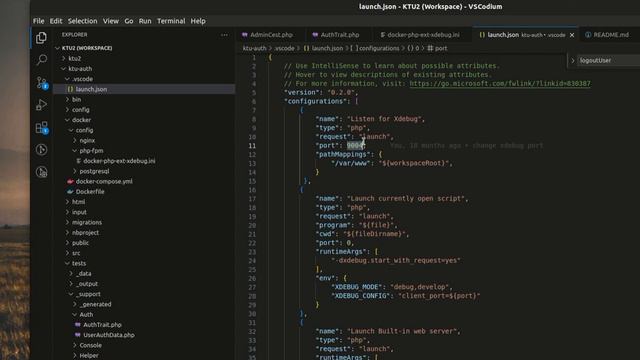
Task: Open the Explorer view in activity bar
Action: [41, 38]
